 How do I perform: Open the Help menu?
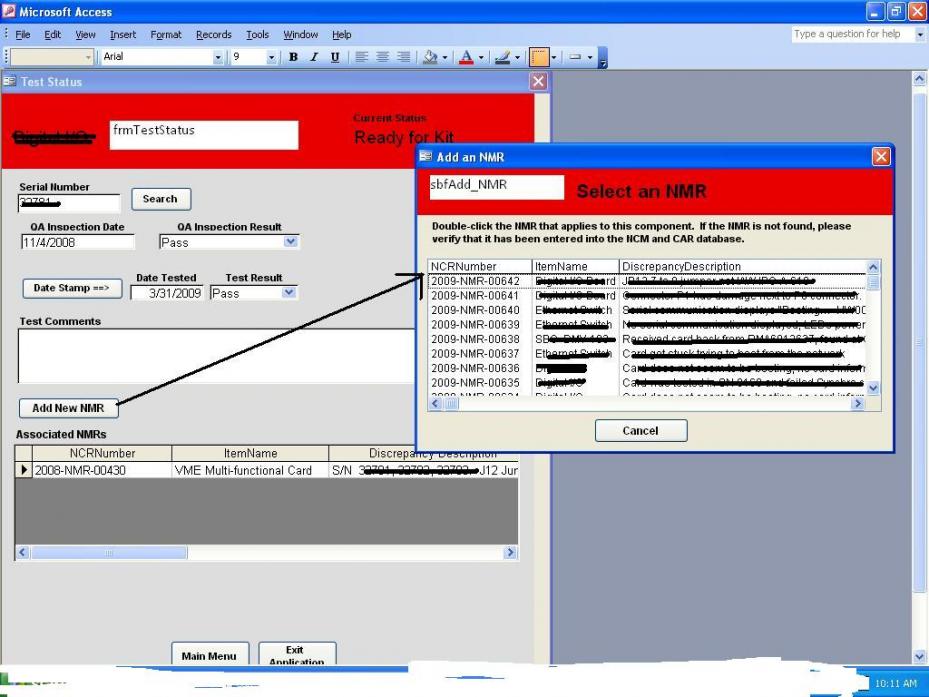point(341,34)
